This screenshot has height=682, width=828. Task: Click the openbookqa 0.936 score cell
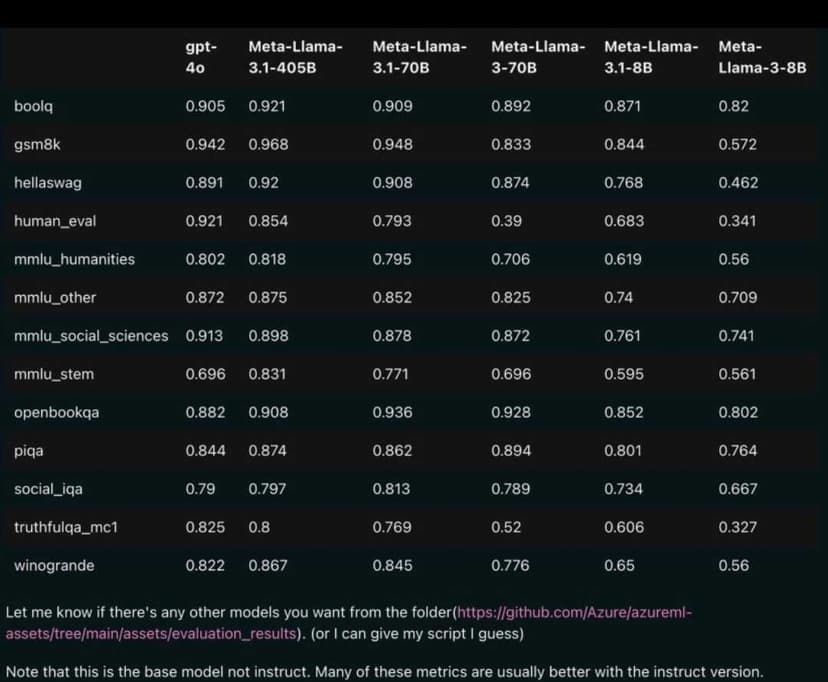pyautogui.click(x=392, y=412)
